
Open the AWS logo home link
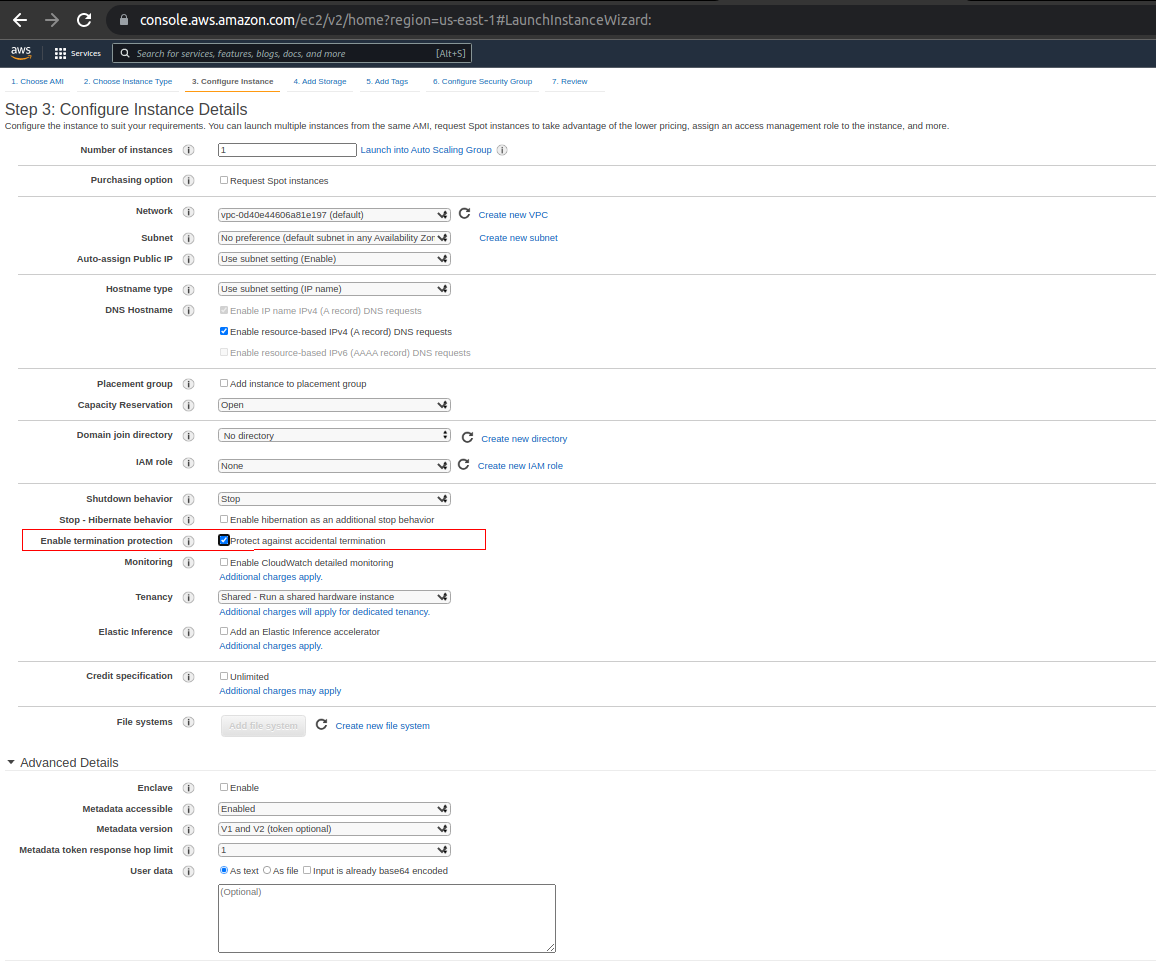coord(21,52)
